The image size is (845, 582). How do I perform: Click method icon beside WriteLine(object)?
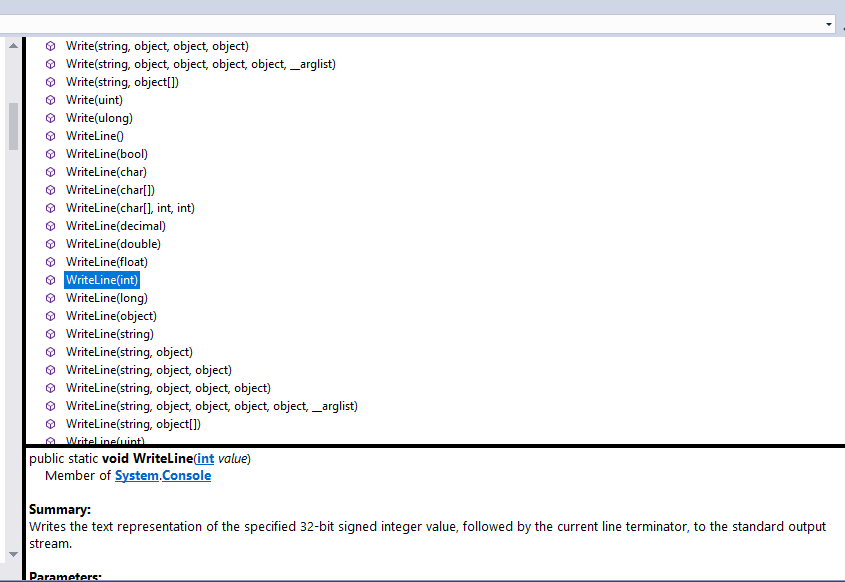coord(51,316)
